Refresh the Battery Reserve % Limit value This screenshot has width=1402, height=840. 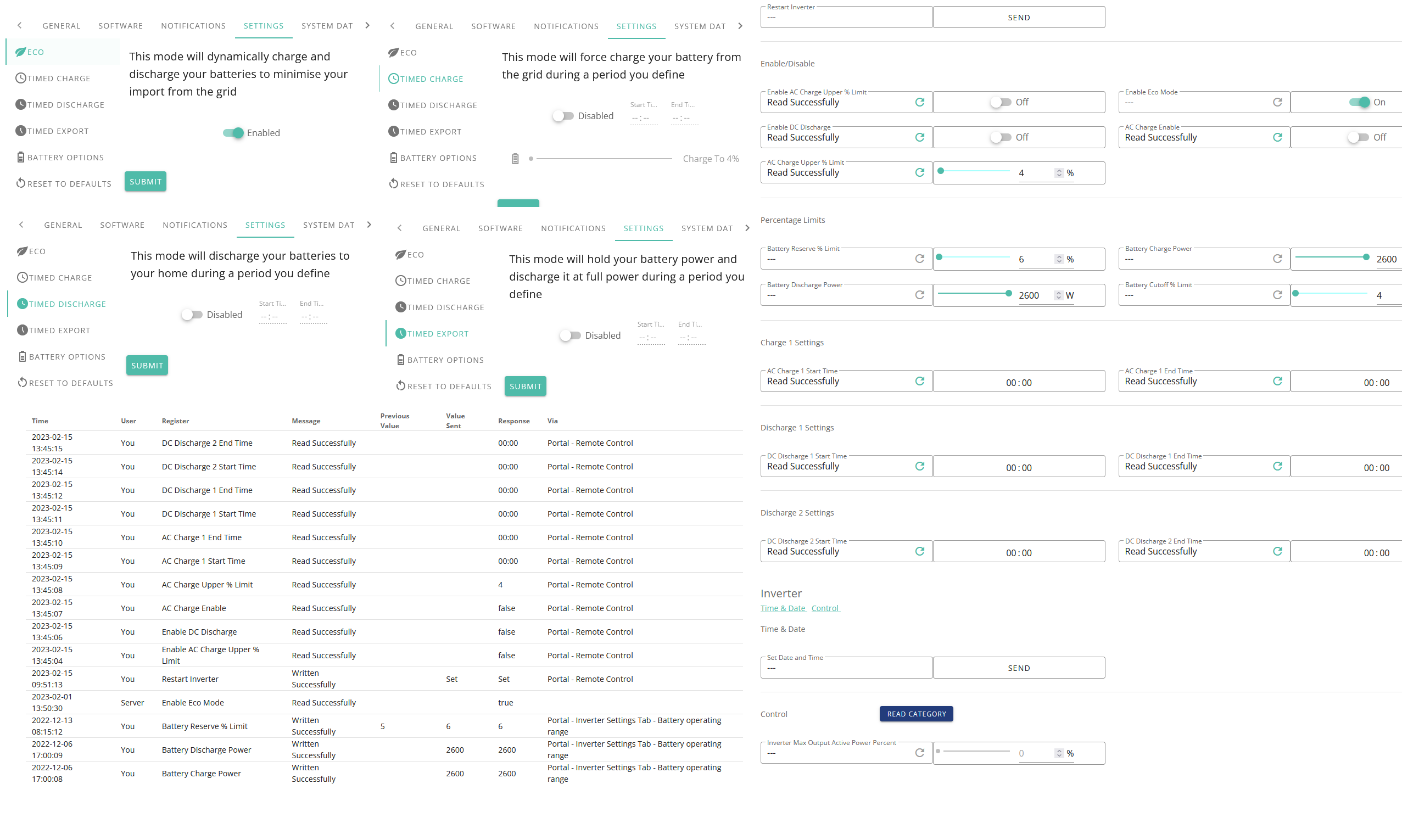click(x=919, y=259)
